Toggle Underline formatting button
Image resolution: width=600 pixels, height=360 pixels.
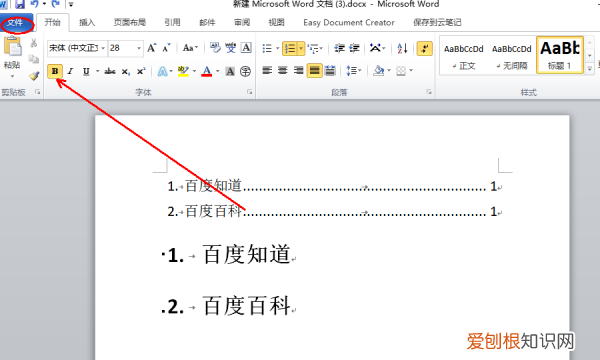pyautogui.click(x=86, y=72)
